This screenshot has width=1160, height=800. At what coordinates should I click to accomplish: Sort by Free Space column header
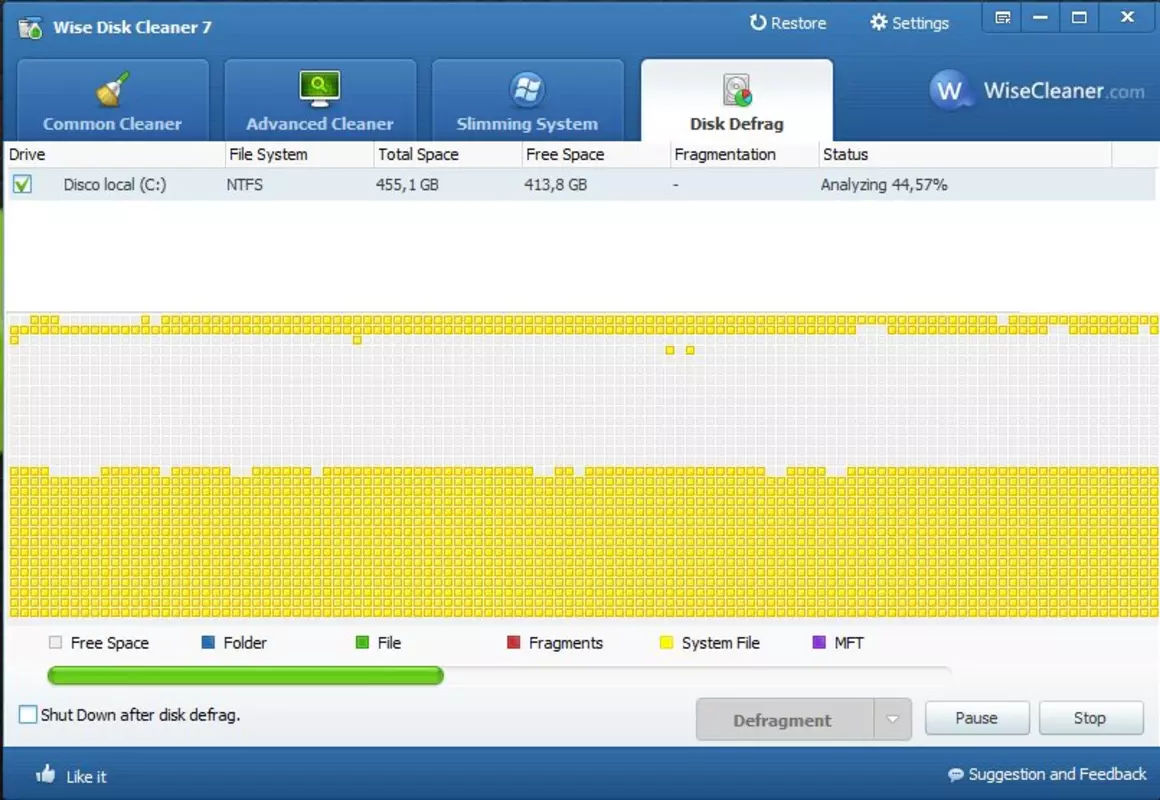pos(596,154)
